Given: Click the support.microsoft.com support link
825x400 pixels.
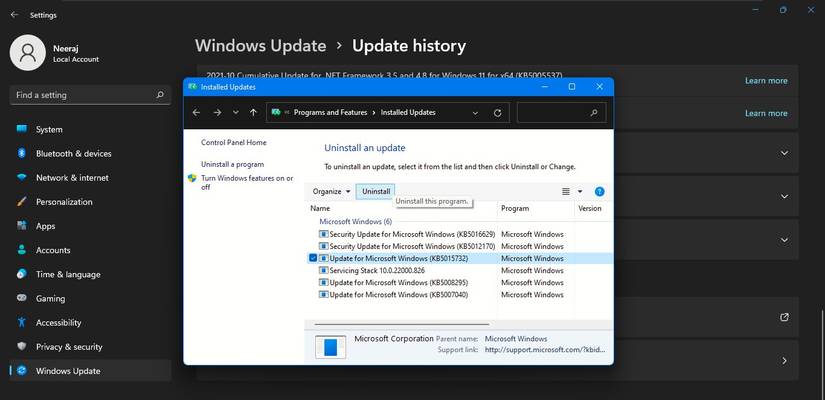Looking at the screenshot, I should coord(545,349).
